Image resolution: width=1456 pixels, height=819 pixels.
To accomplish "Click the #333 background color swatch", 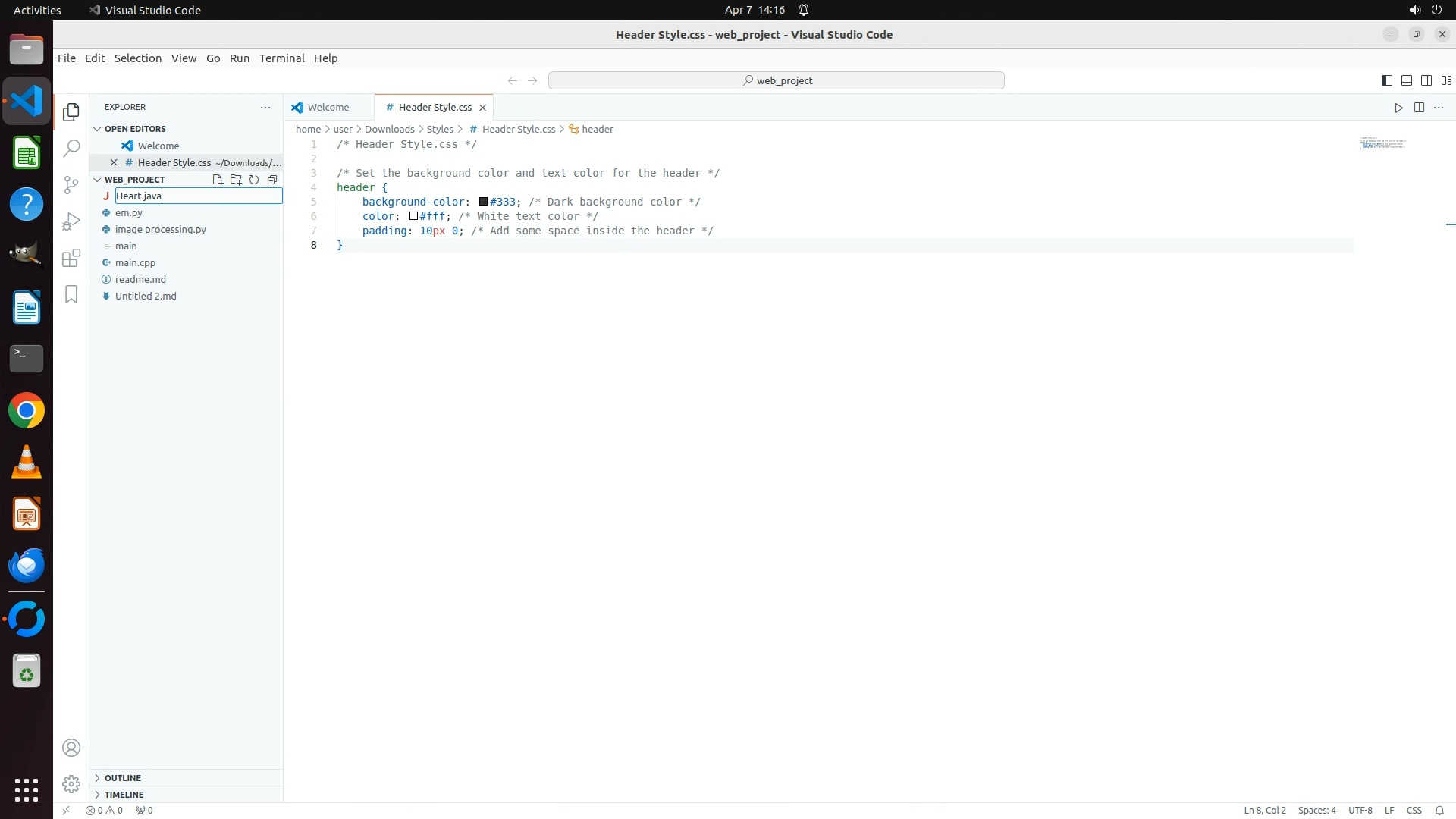I will (x=483, y=202).
